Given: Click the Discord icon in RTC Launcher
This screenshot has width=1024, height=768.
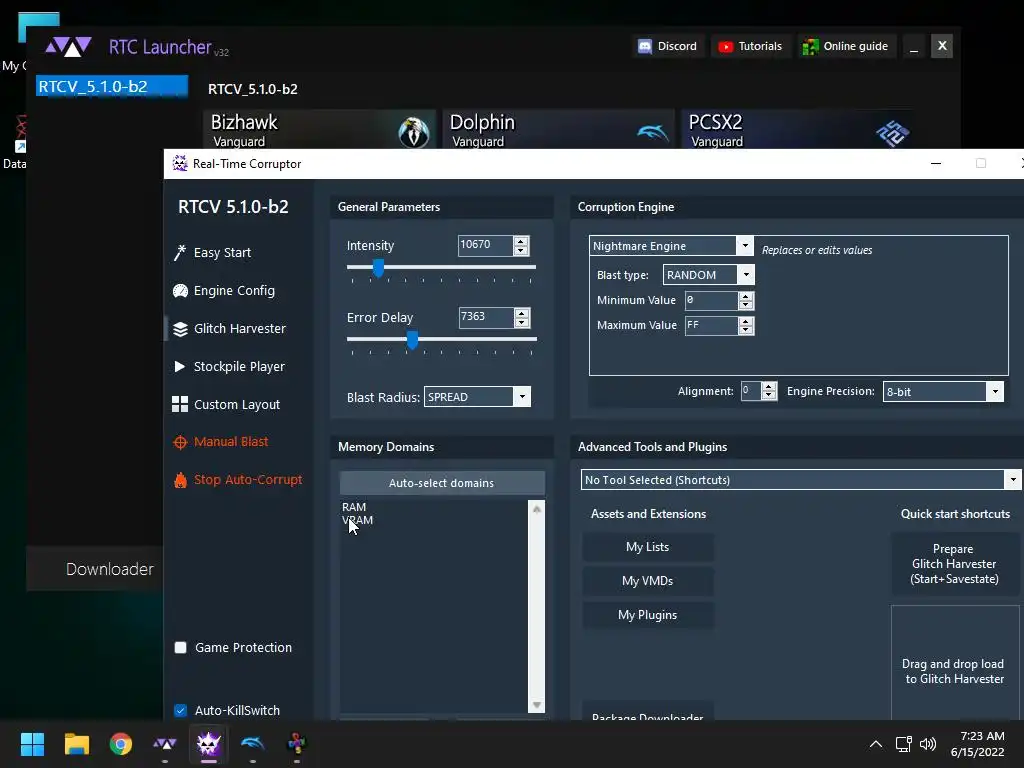Looking at the screenshot, I should (645, 46).
